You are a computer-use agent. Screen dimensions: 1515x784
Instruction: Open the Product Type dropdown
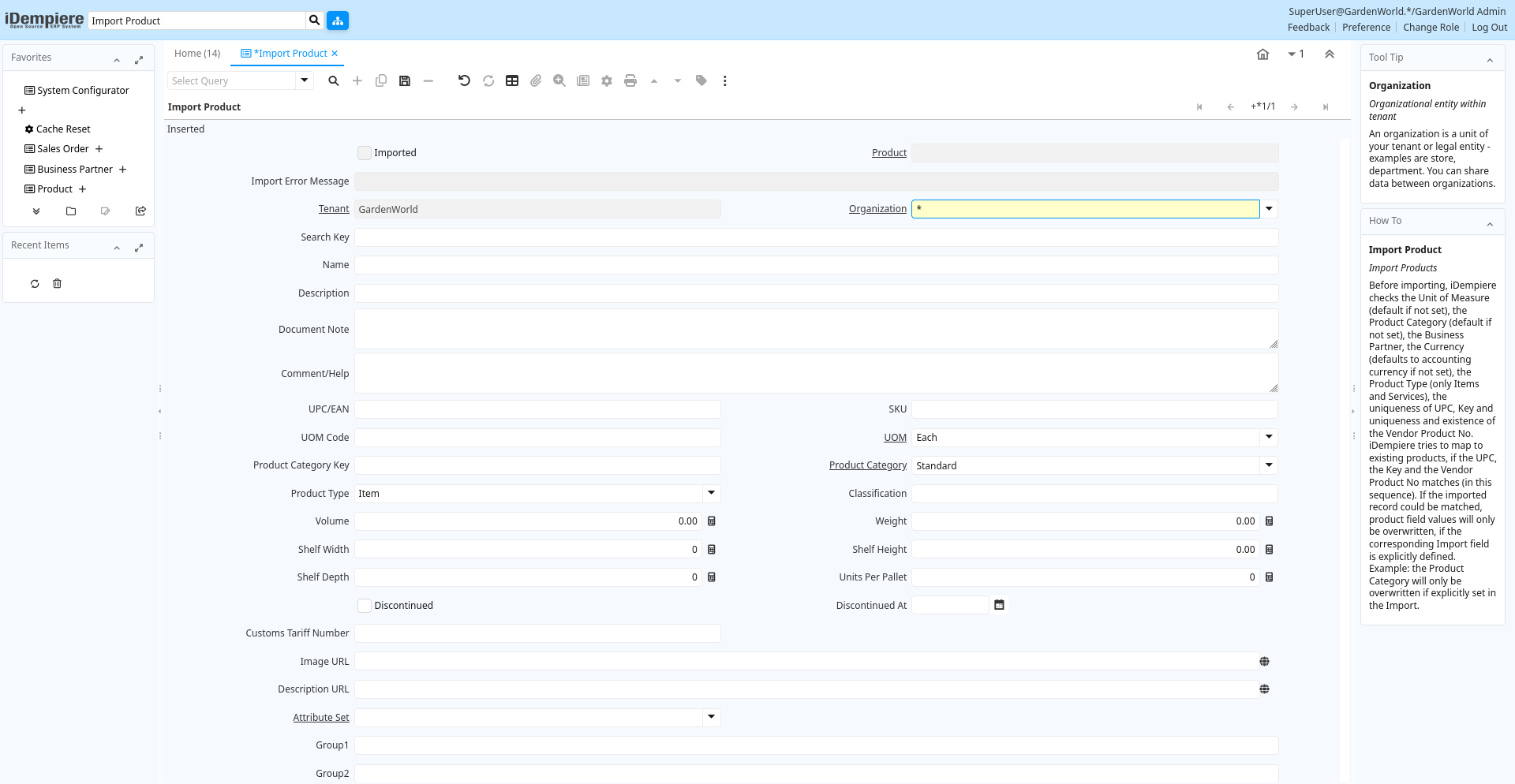[x=711, y=494]
